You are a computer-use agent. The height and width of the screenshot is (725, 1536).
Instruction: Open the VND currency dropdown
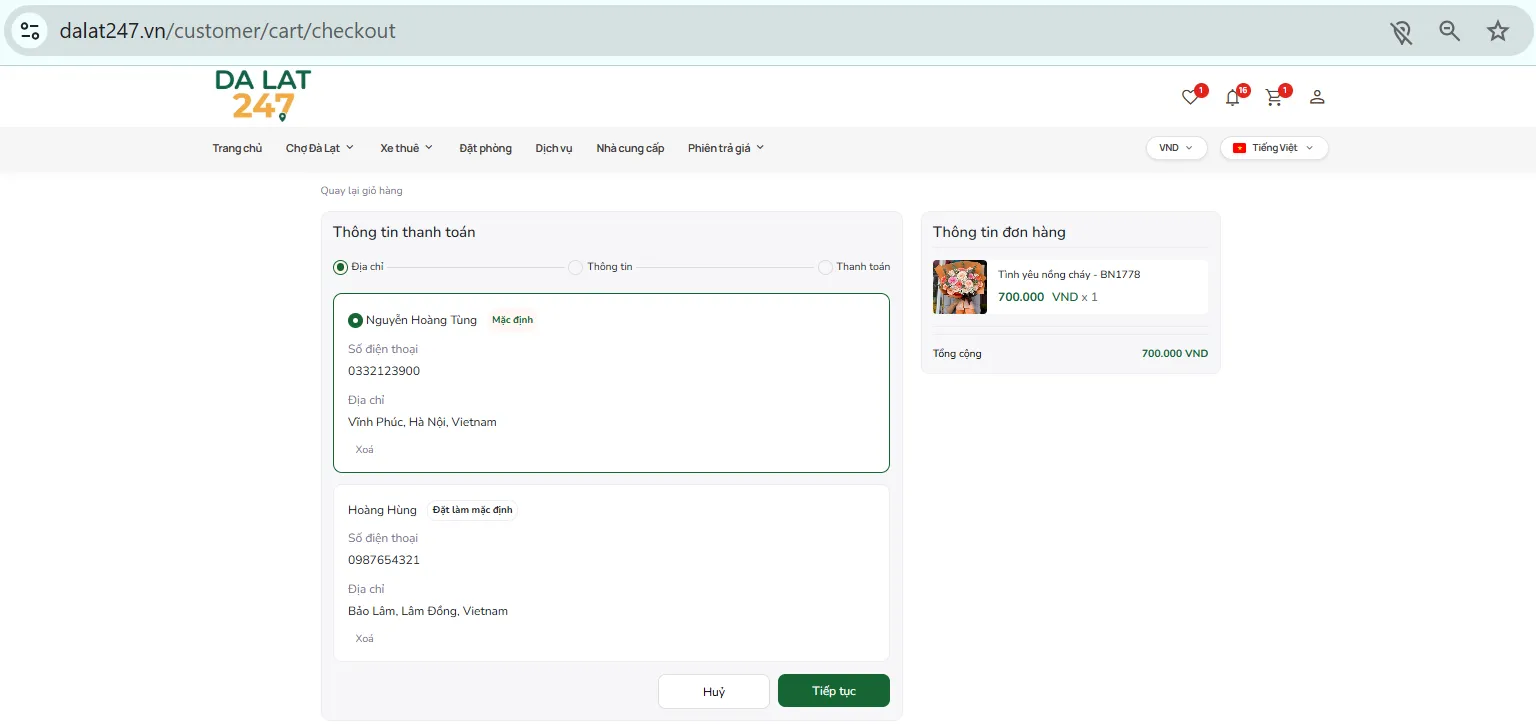coord(1176,148)
